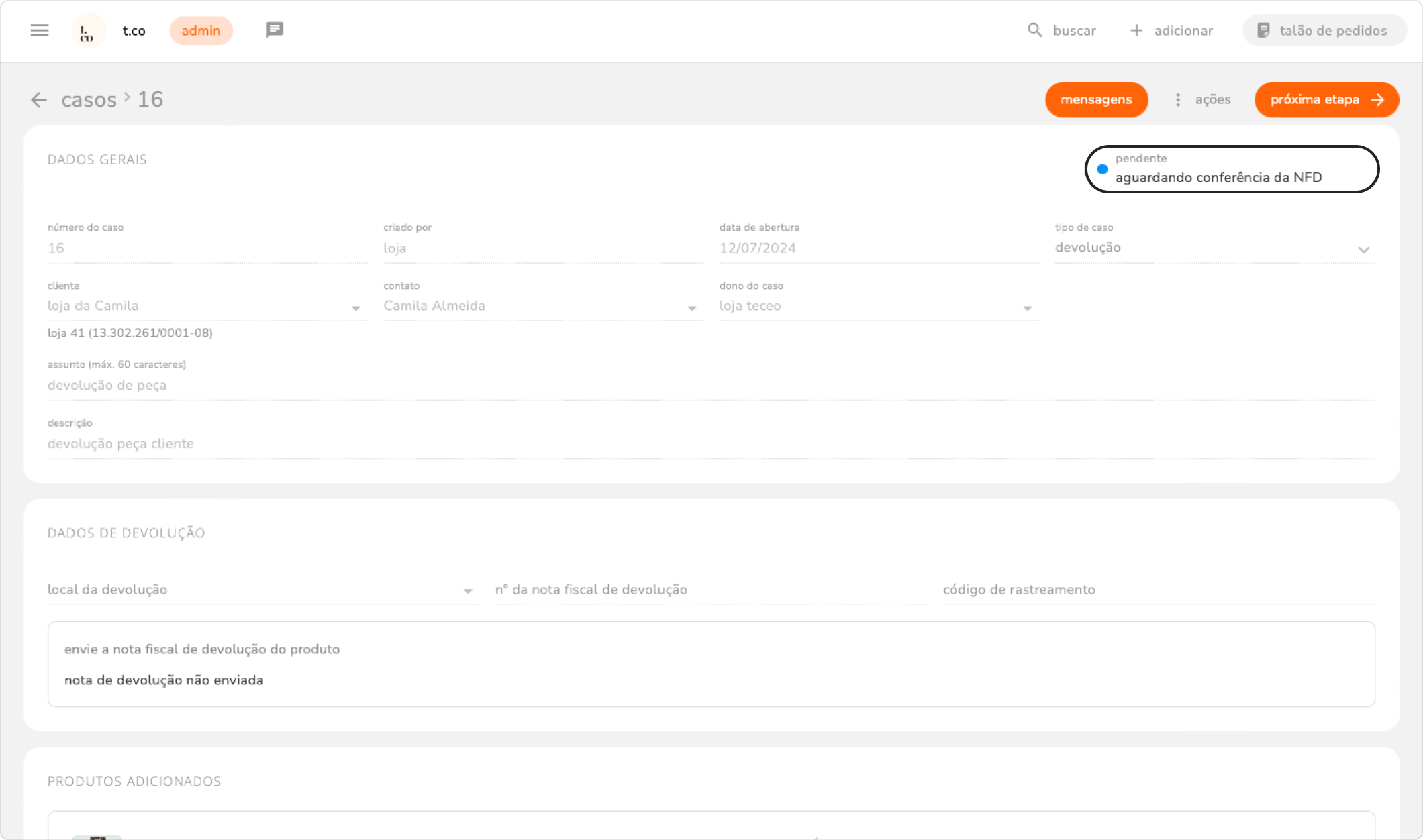Click the talão de pedidos document icon

(x=1263, y=30)
